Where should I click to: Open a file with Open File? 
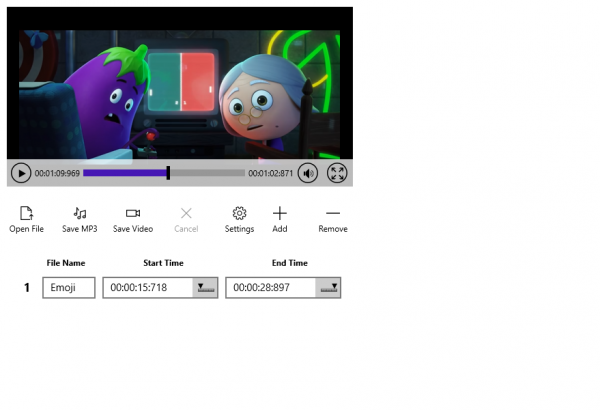pyautogui.click(x=26, y=220)
